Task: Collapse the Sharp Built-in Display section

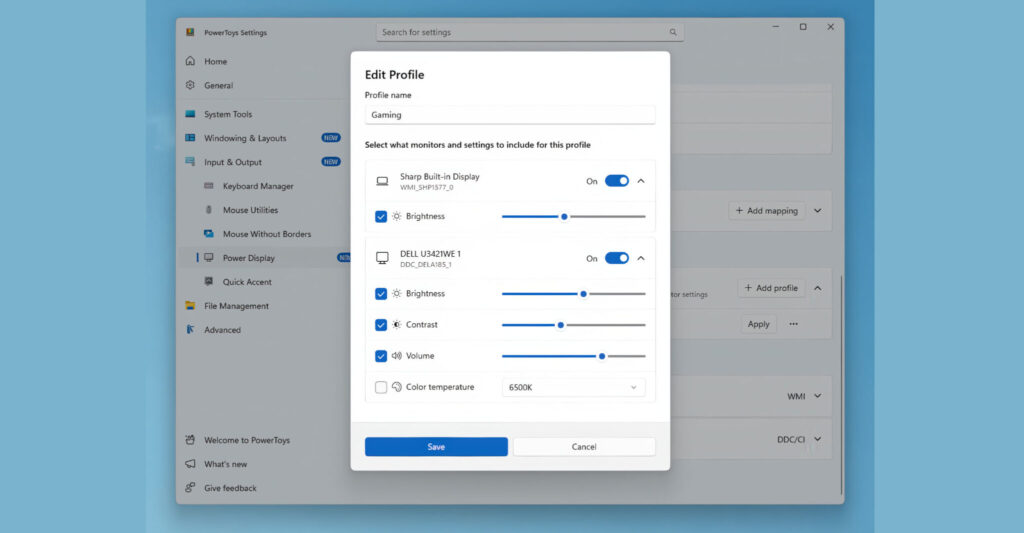Action: click(x=641, y=181)
